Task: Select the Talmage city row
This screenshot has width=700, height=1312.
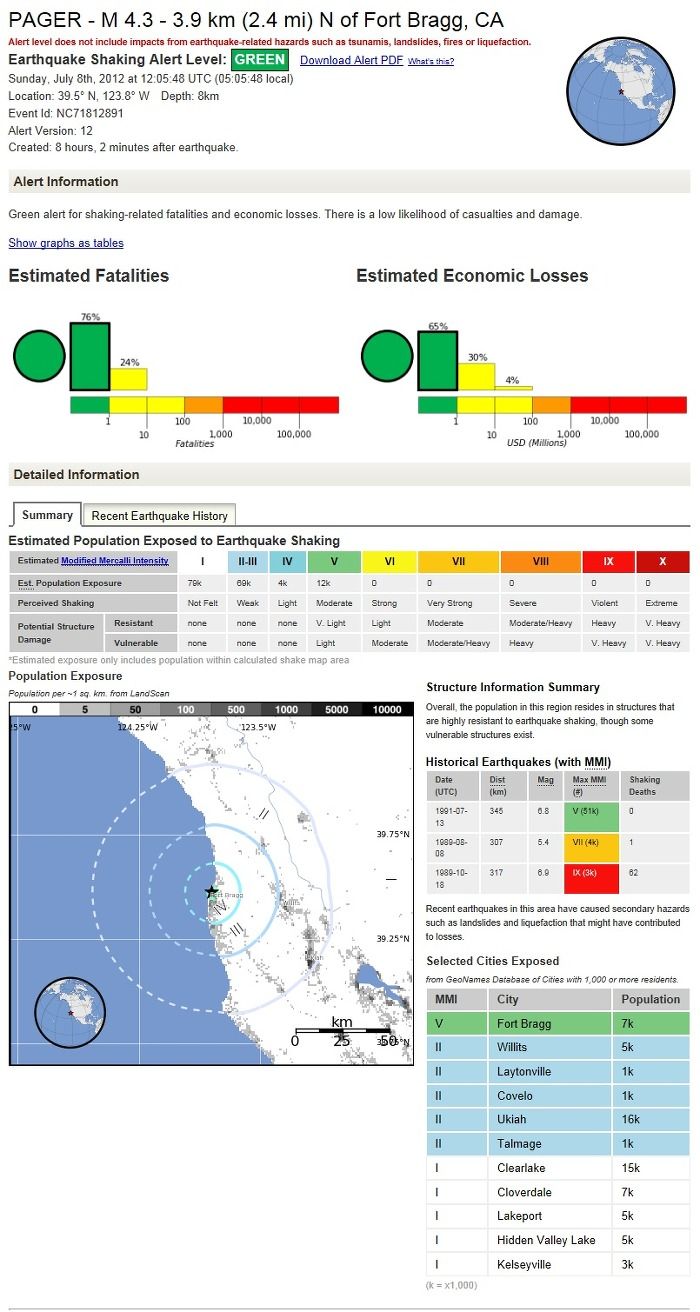Action: [558, 1143]
